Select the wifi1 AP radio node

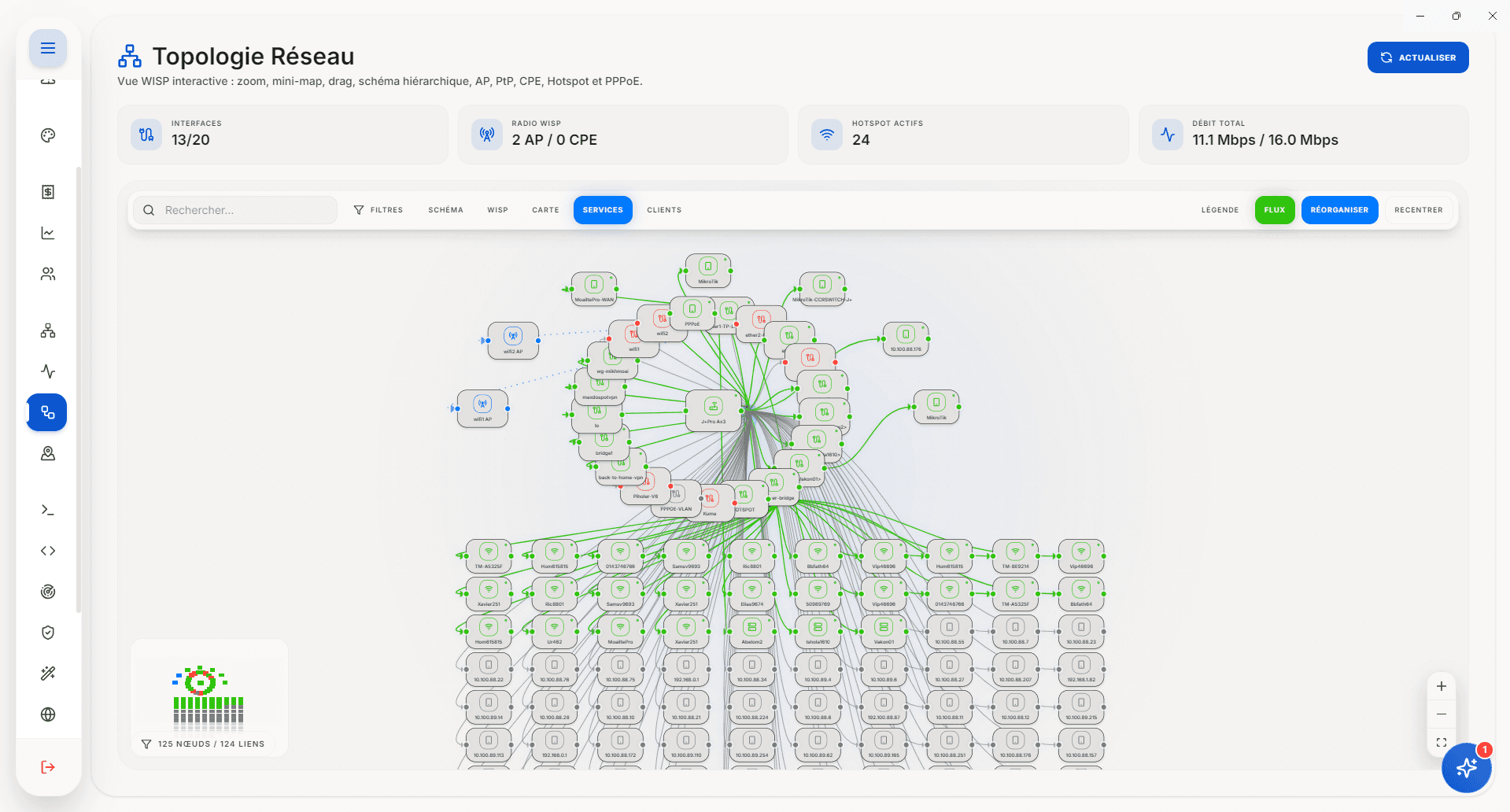click(482, 408)
